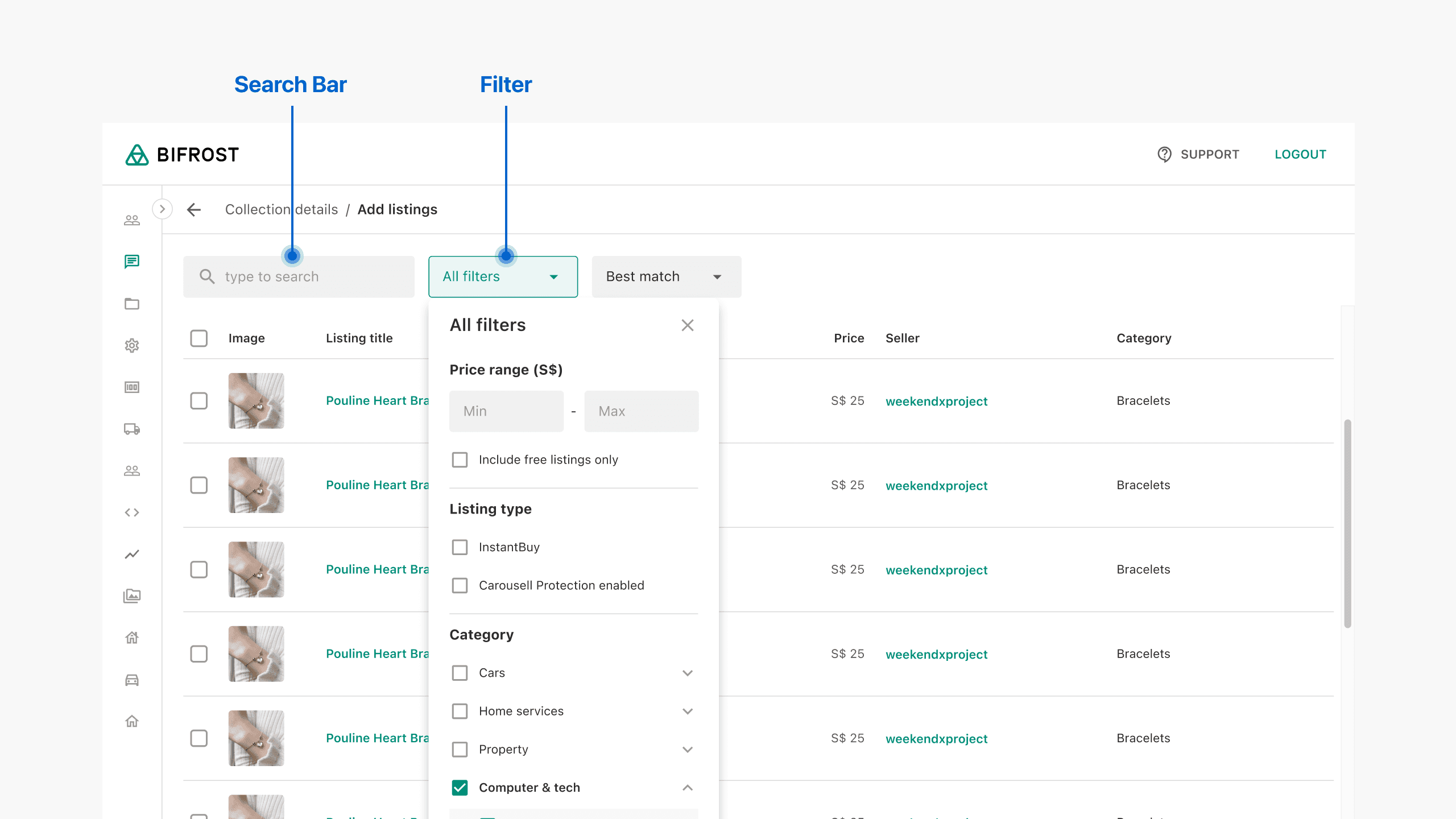Open the trend analytics chart icon

pos(132,554)
